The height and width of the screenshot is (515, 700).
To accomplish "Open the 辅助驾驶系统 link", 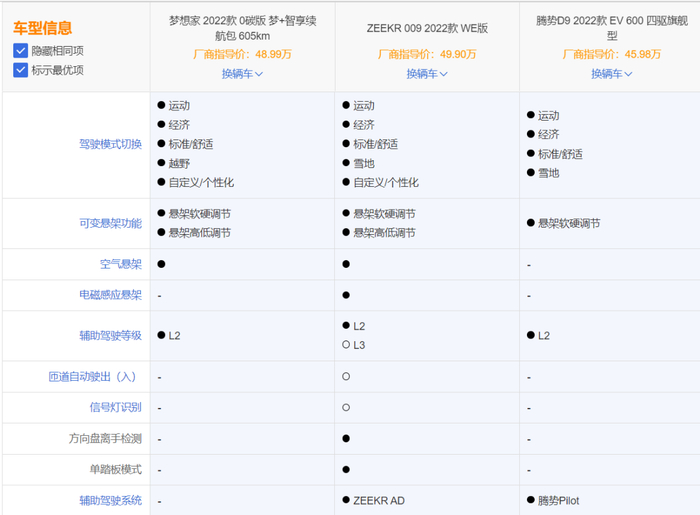I will (110, 501).
